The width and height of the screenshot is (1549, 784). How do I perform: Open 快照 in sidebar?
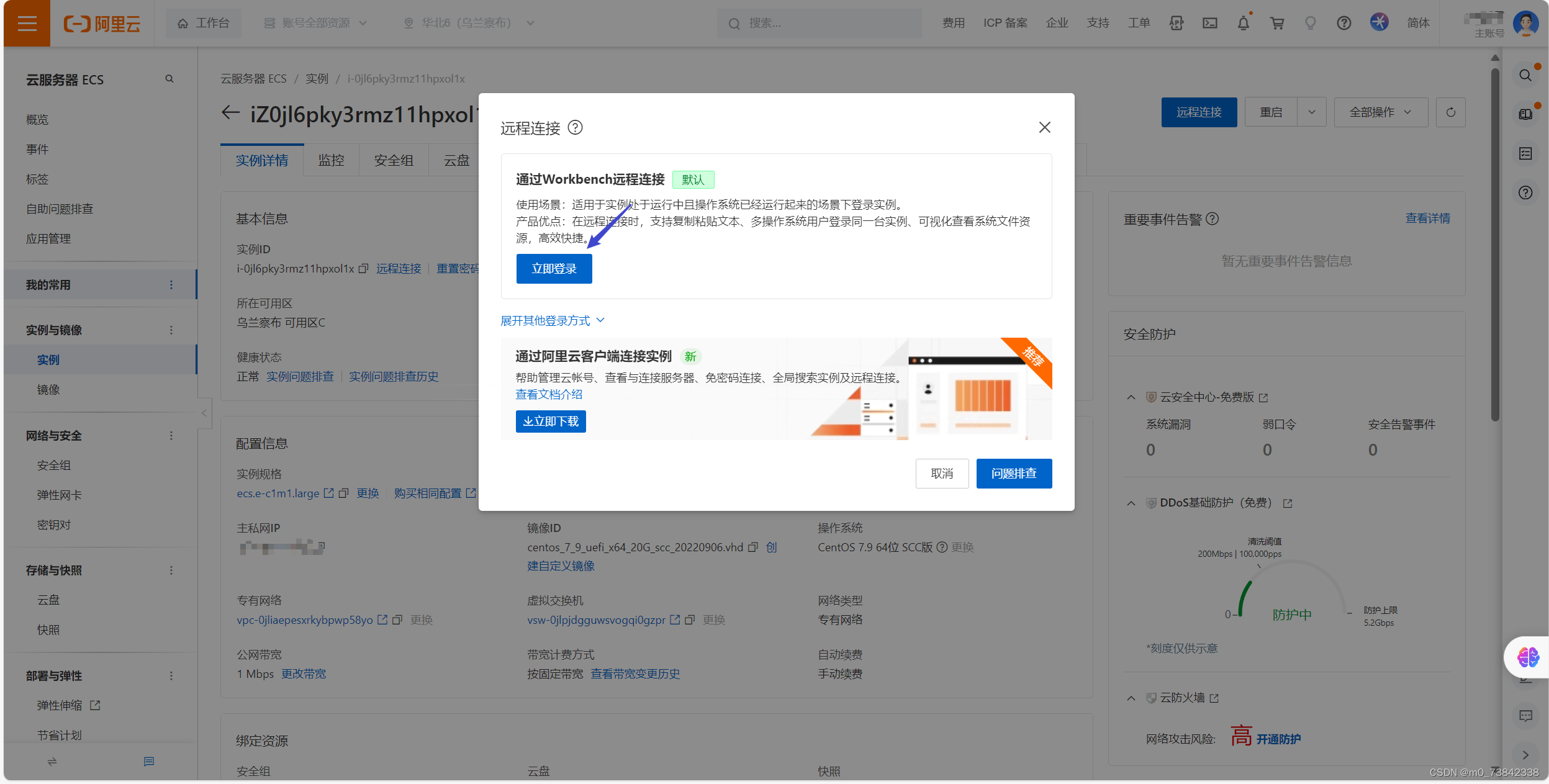[48, 630]
